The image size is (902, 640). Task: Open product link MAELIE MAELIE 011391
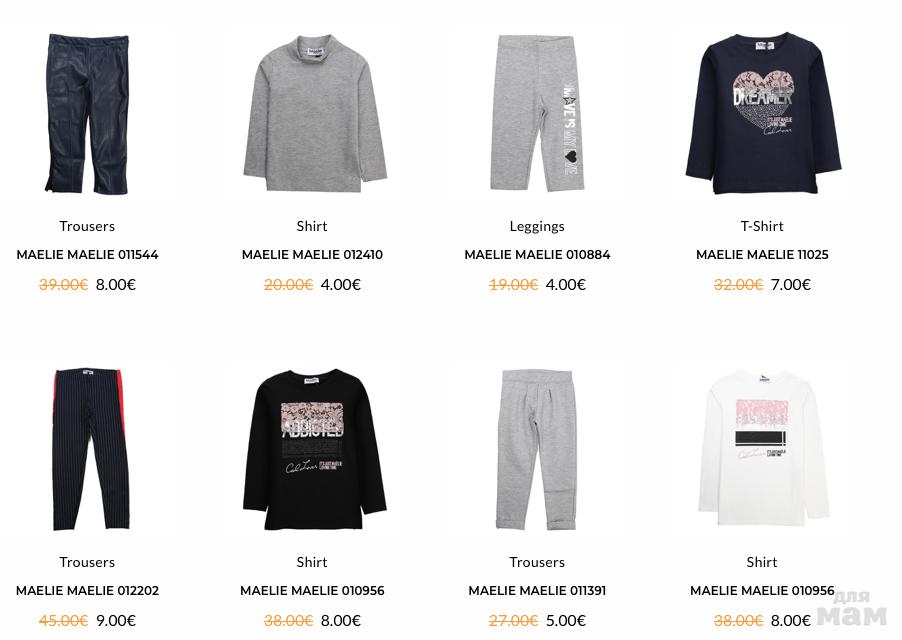(x=537, y=591)
